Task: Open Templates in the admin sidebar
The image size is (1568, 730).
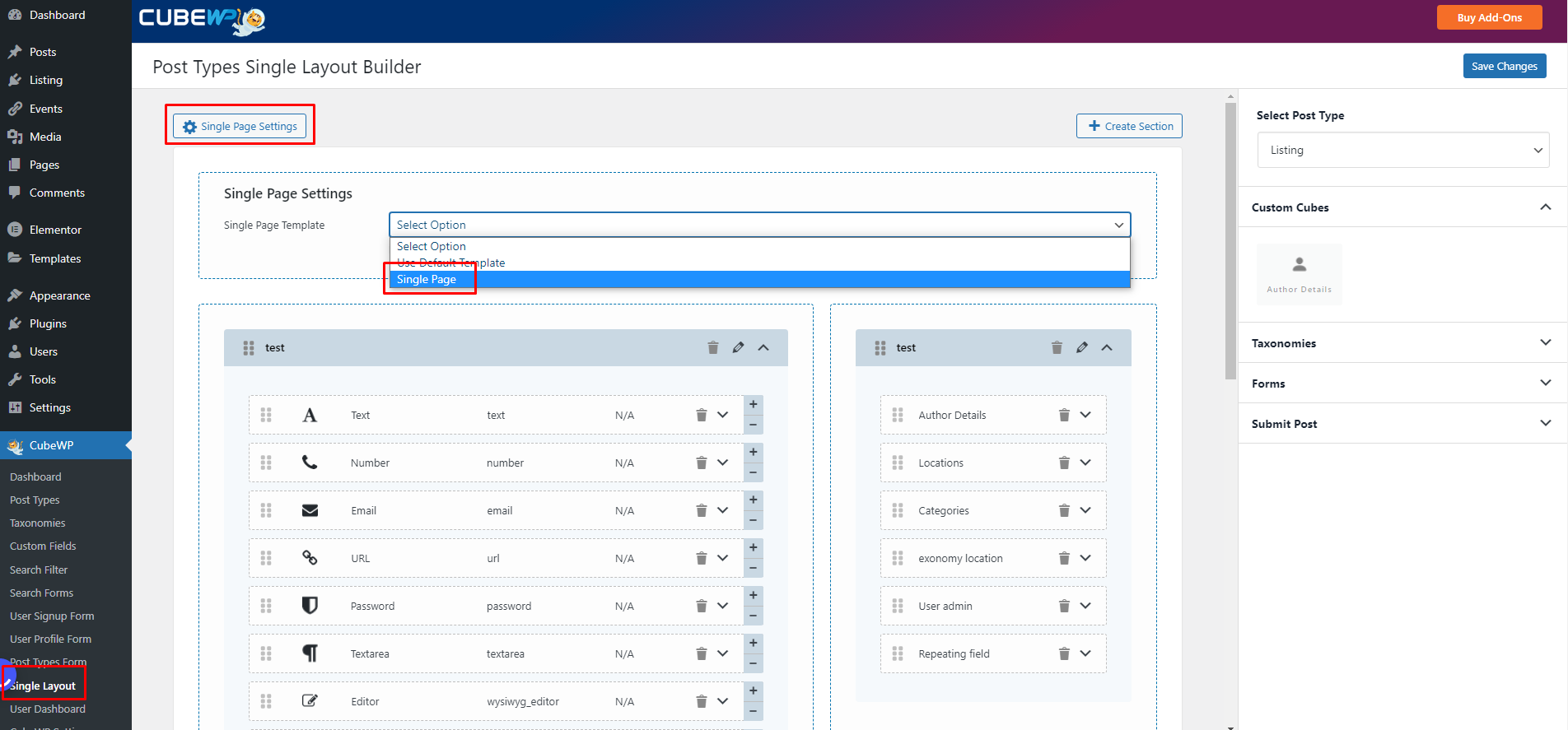Action: [55, 258]
